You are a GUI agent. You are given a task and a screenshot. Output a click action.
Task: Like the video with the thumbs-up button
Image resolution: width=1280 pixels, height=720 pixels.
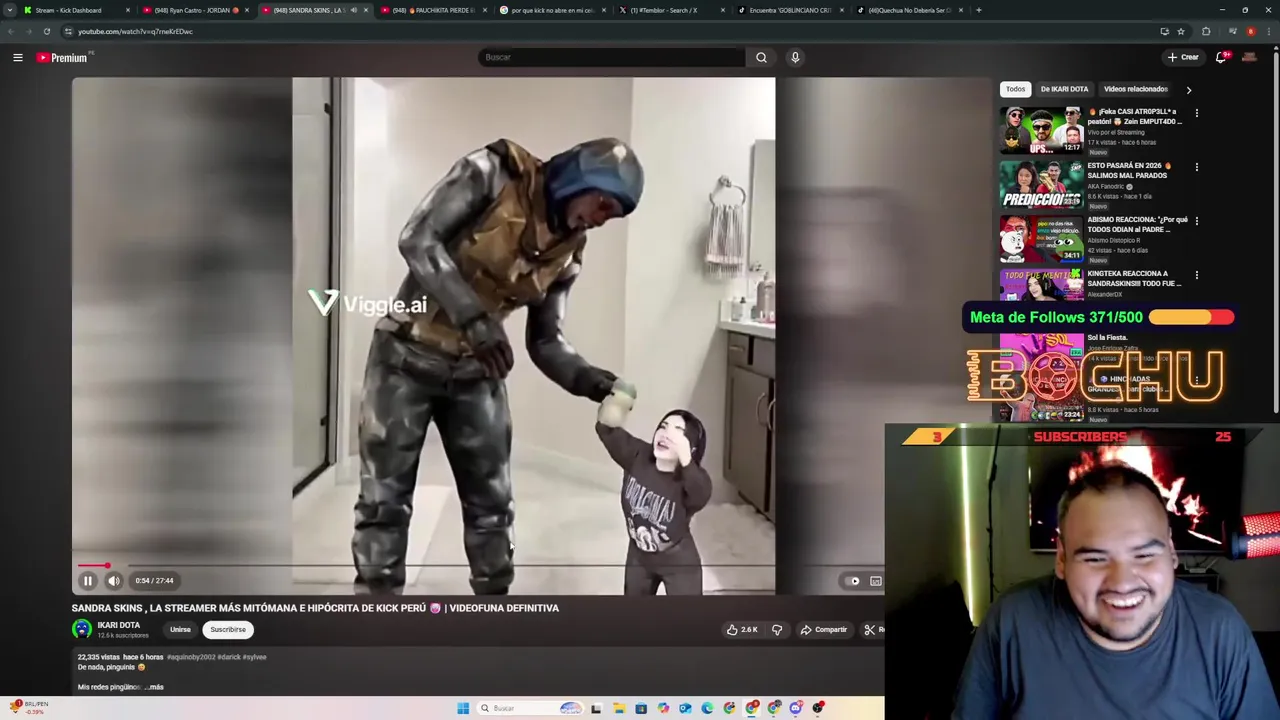(x=742, y=630)
